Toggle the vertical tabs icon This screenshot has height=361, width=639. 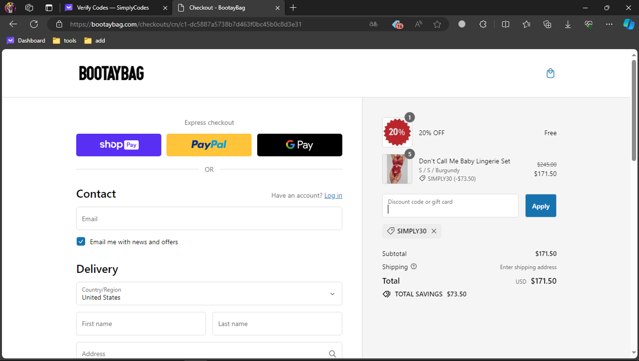pos(49,7)
